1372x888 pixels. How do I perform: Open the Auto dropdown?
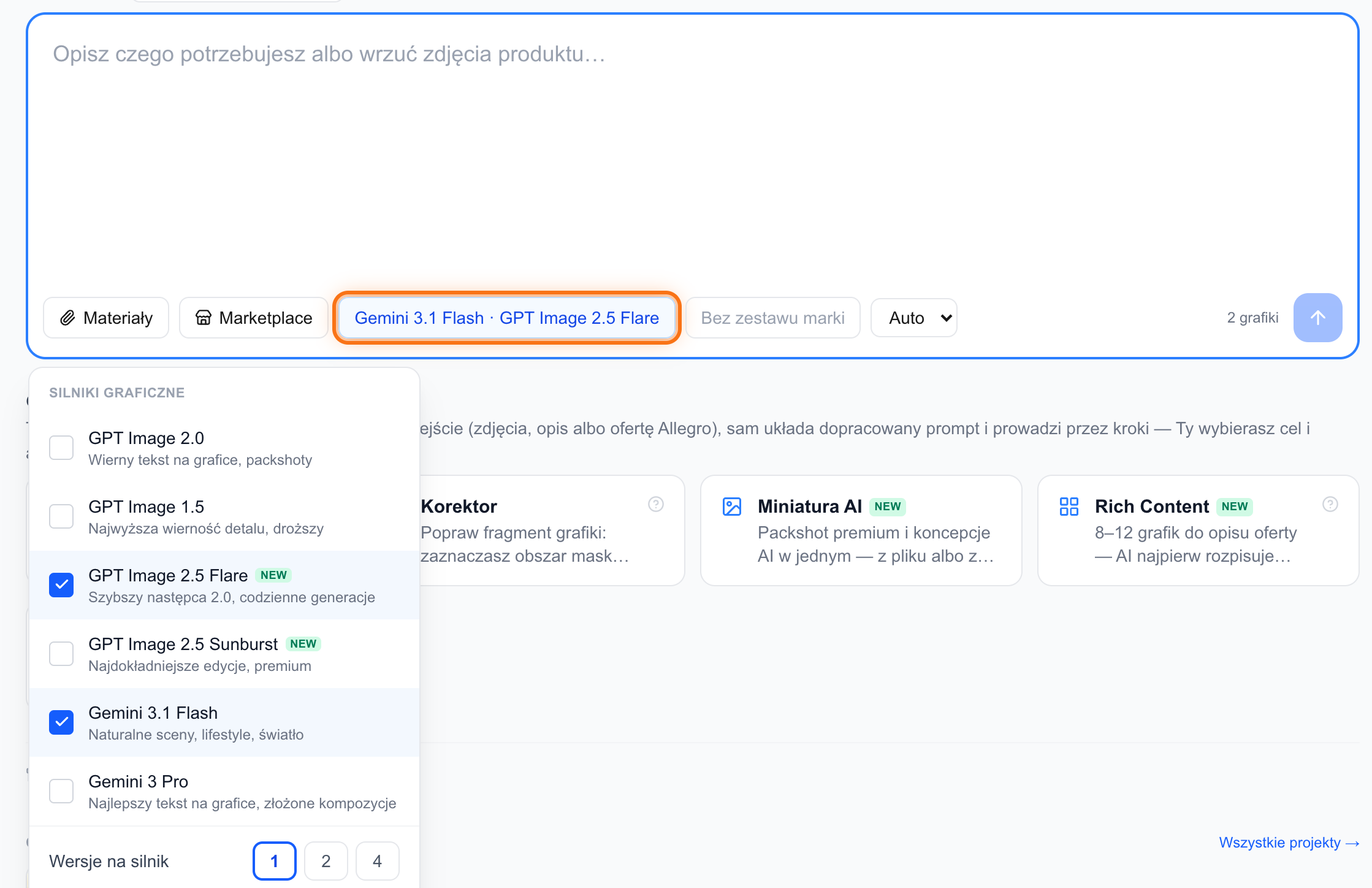(x=914, y=318)
